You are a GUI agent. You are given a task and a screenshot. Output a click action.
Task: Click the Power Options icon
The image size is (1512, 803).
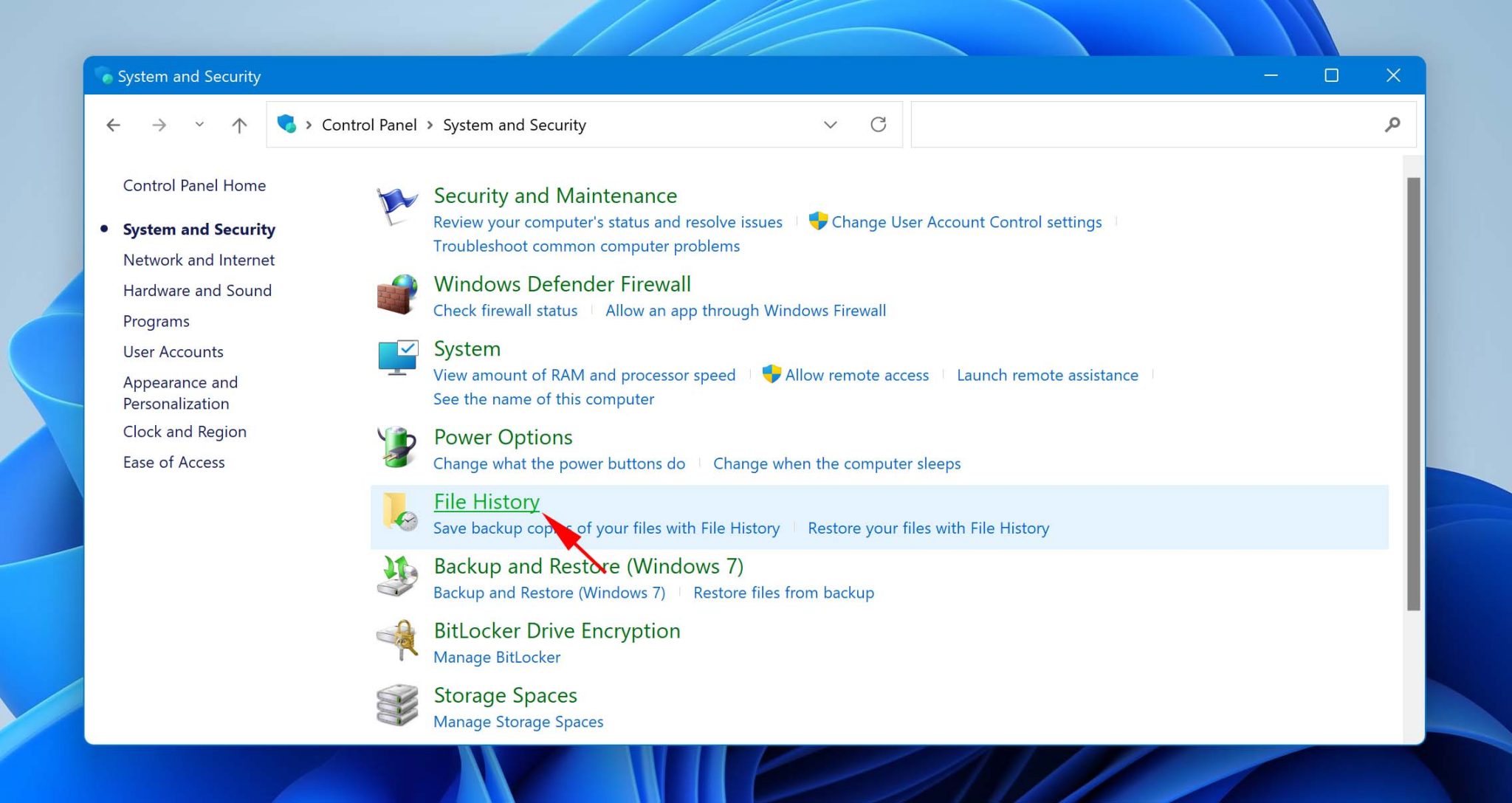click(x=396, y=447)
